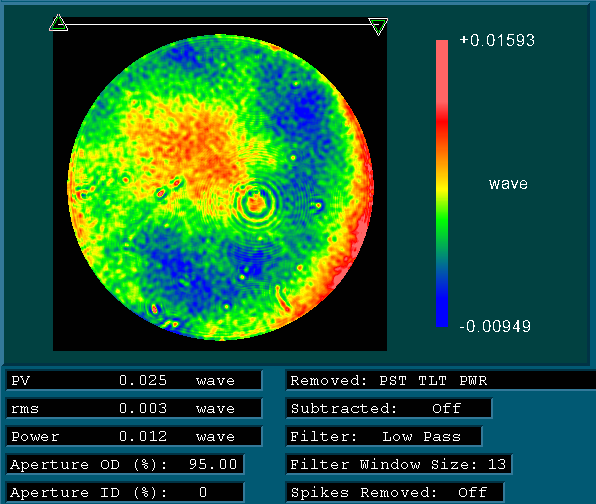Change the Filter Window Size: 13 field
The width and height of the screenshot is (596, 504).
point(399,464)
